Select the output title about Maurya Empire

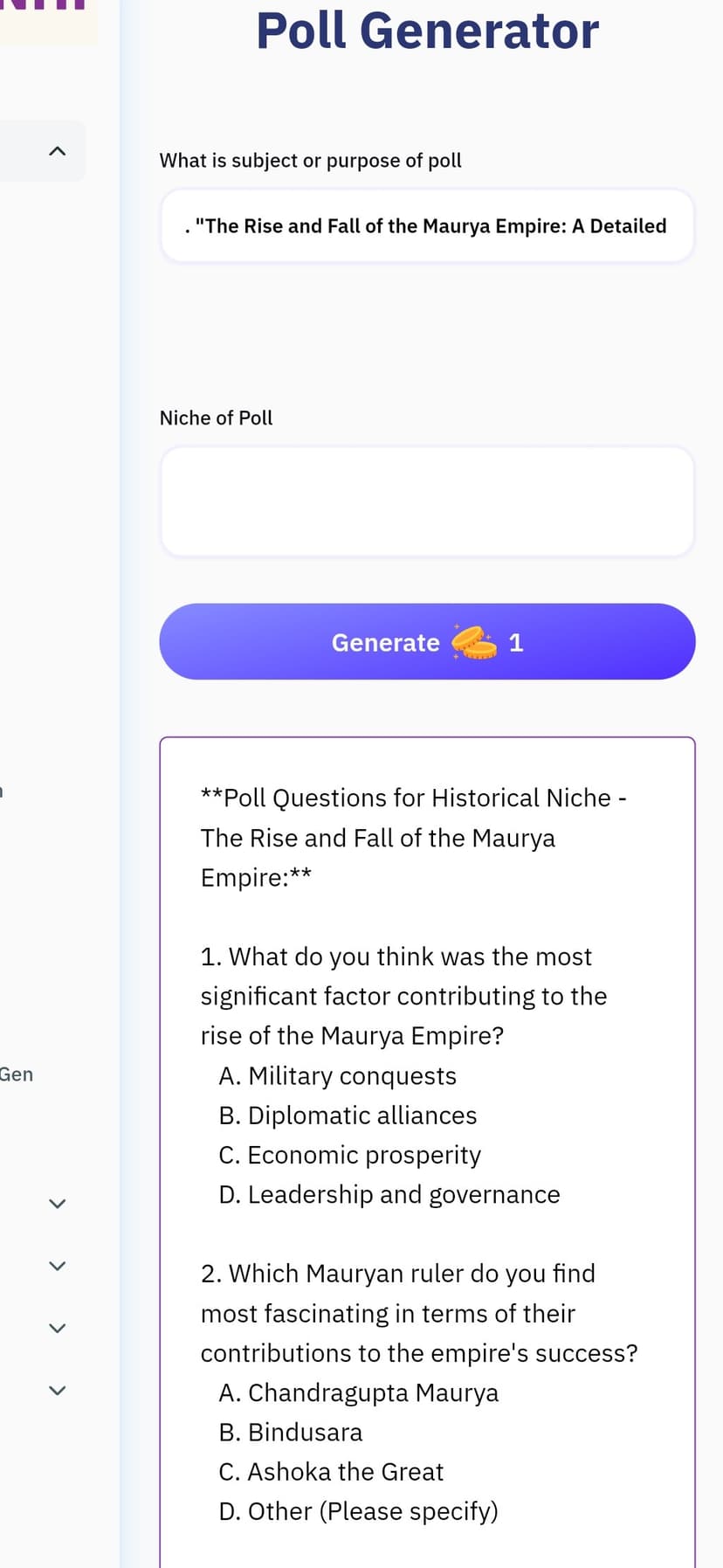click(x=414, y=837)
